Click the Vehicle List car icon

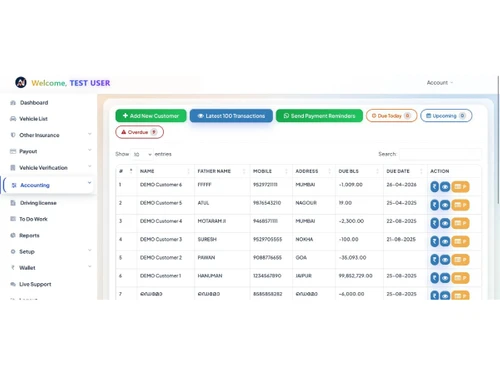coord(13,119)
